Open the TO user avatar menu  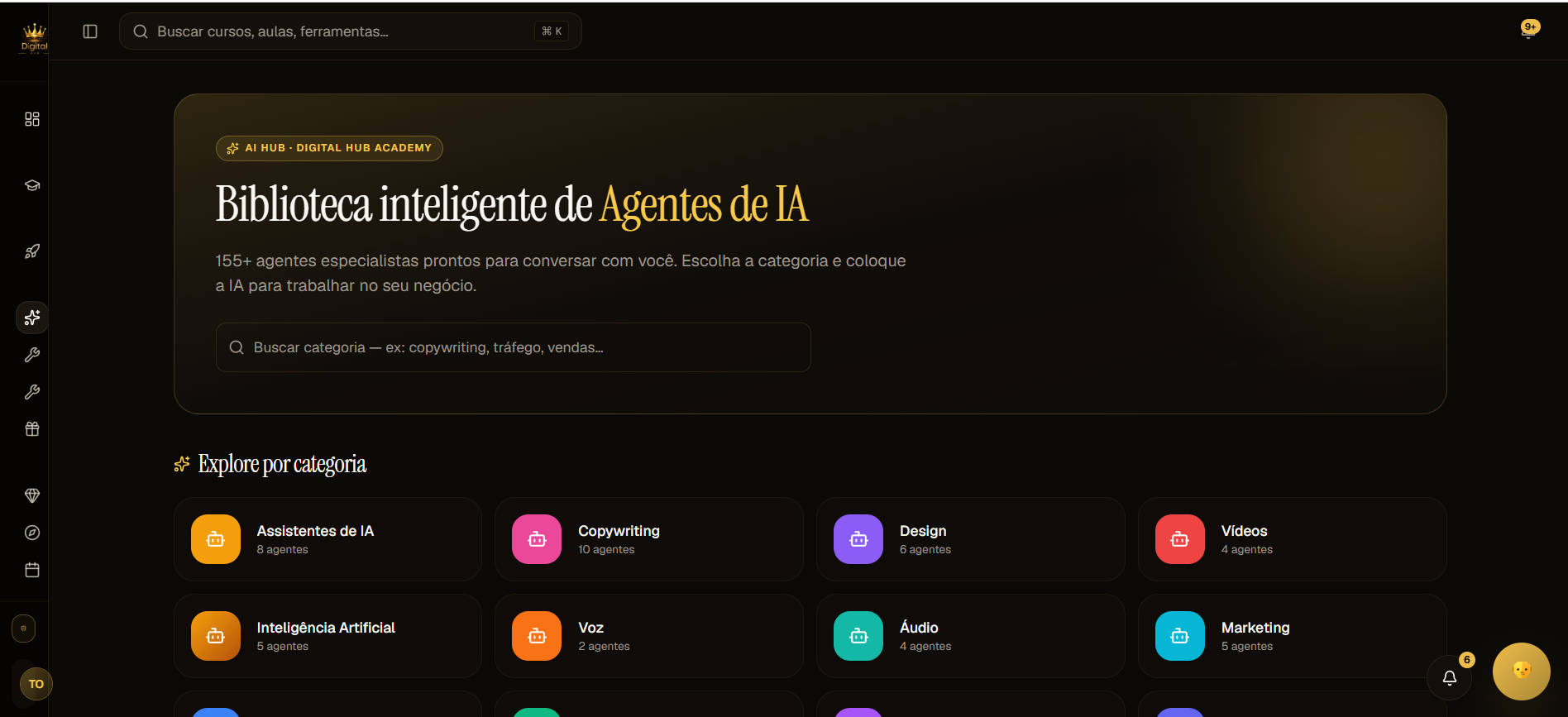tap(36, 684)
